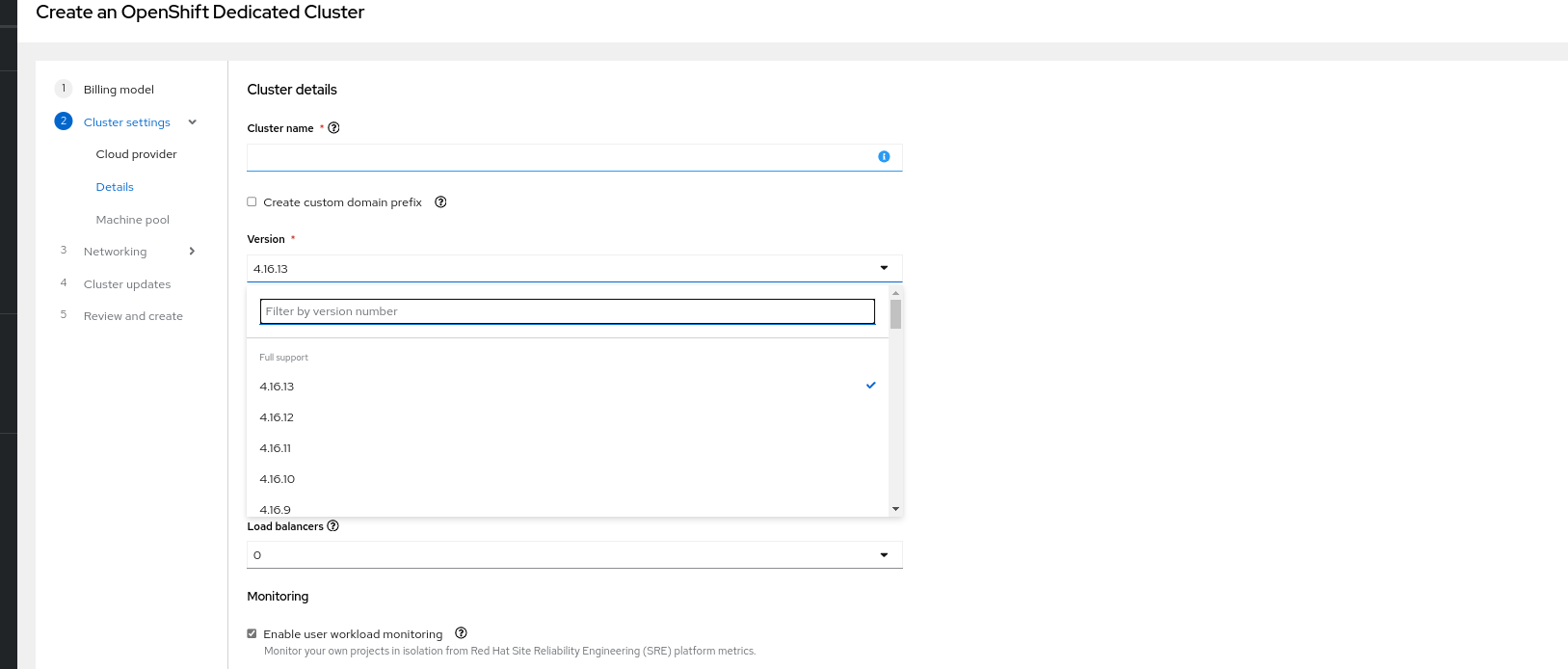Click the Full support group heading
Screen dimensions: 1568x669
pos(283,358)
